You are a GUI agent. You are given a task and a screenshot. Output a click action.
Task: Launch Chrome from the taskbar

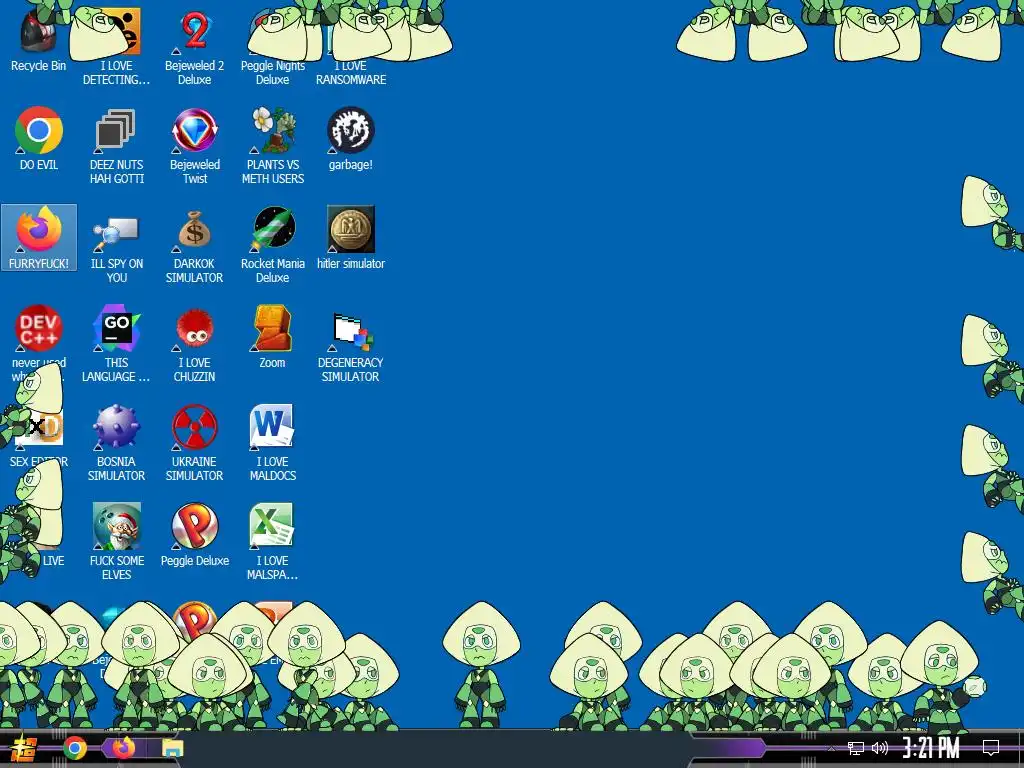coord(74,748)
